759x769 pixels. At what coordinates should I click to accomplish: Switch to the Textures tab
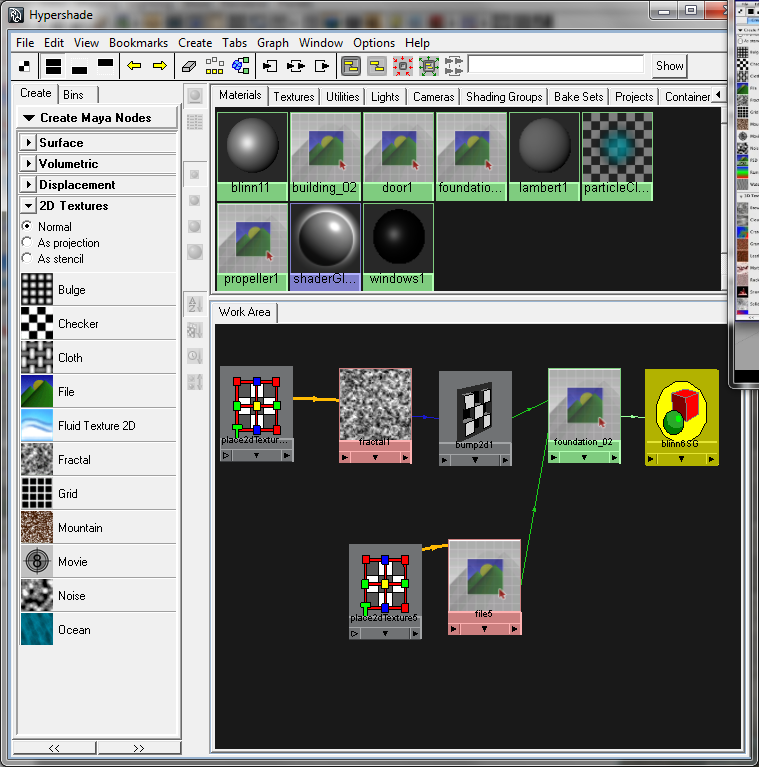(x=294, y=97)
